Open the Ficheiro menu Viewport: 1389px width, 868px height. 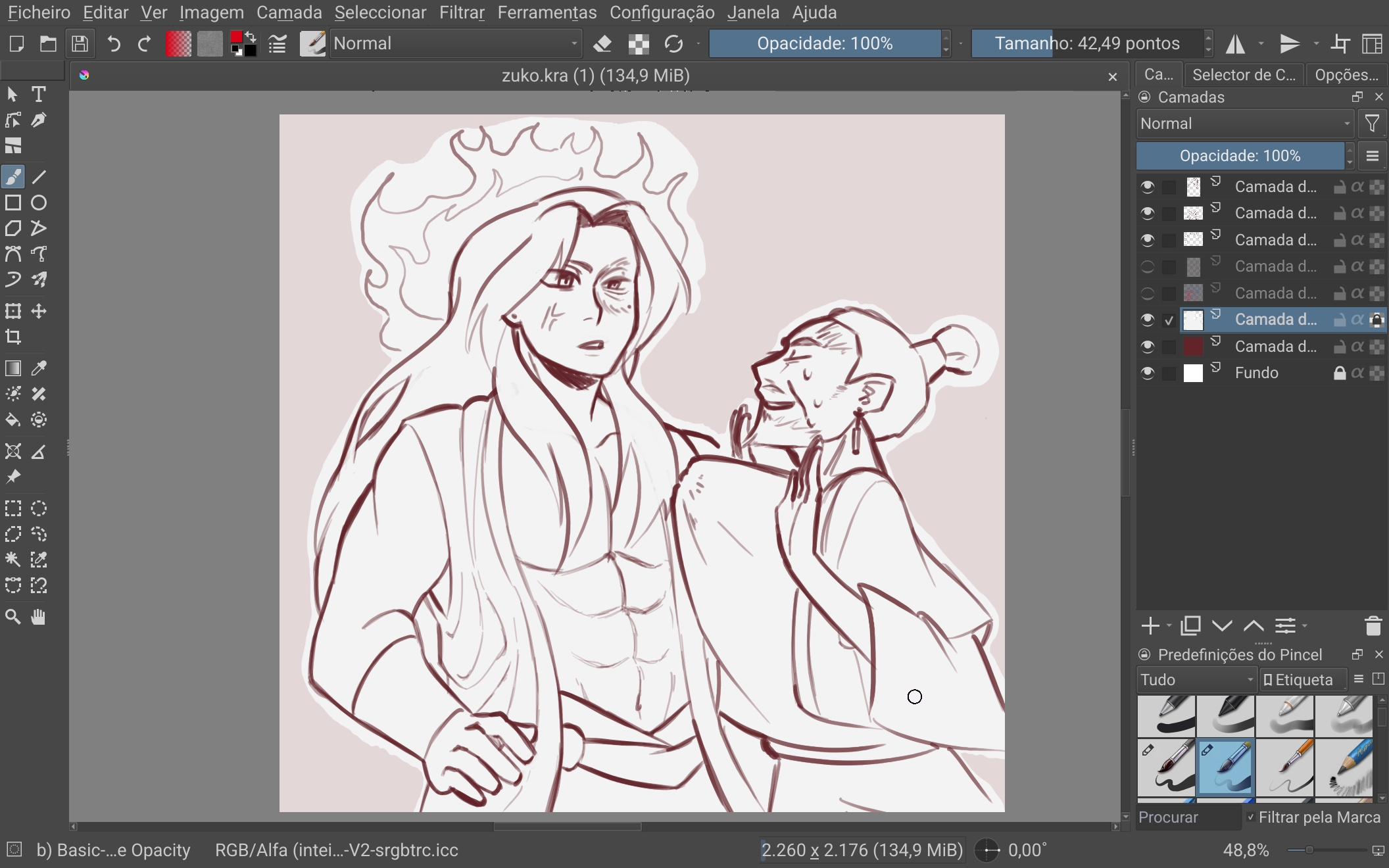coord(39,12)
